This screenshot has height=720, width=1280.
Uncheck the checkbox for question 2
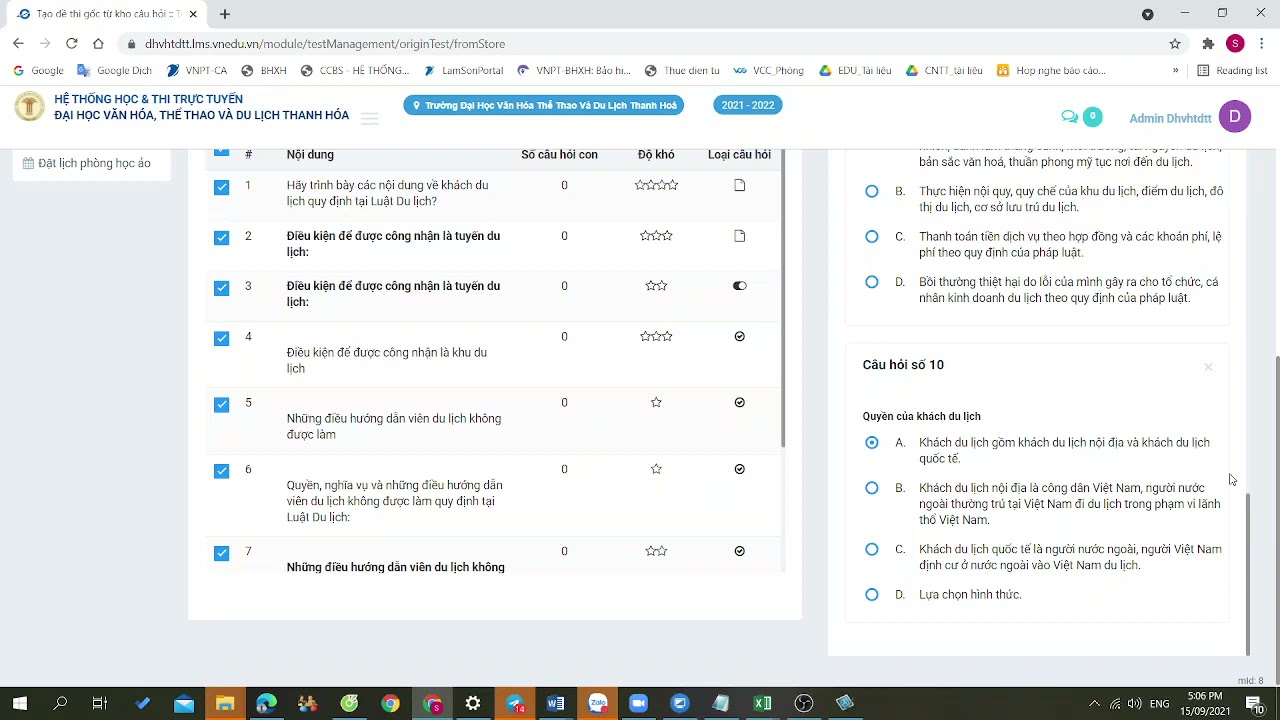221,237
